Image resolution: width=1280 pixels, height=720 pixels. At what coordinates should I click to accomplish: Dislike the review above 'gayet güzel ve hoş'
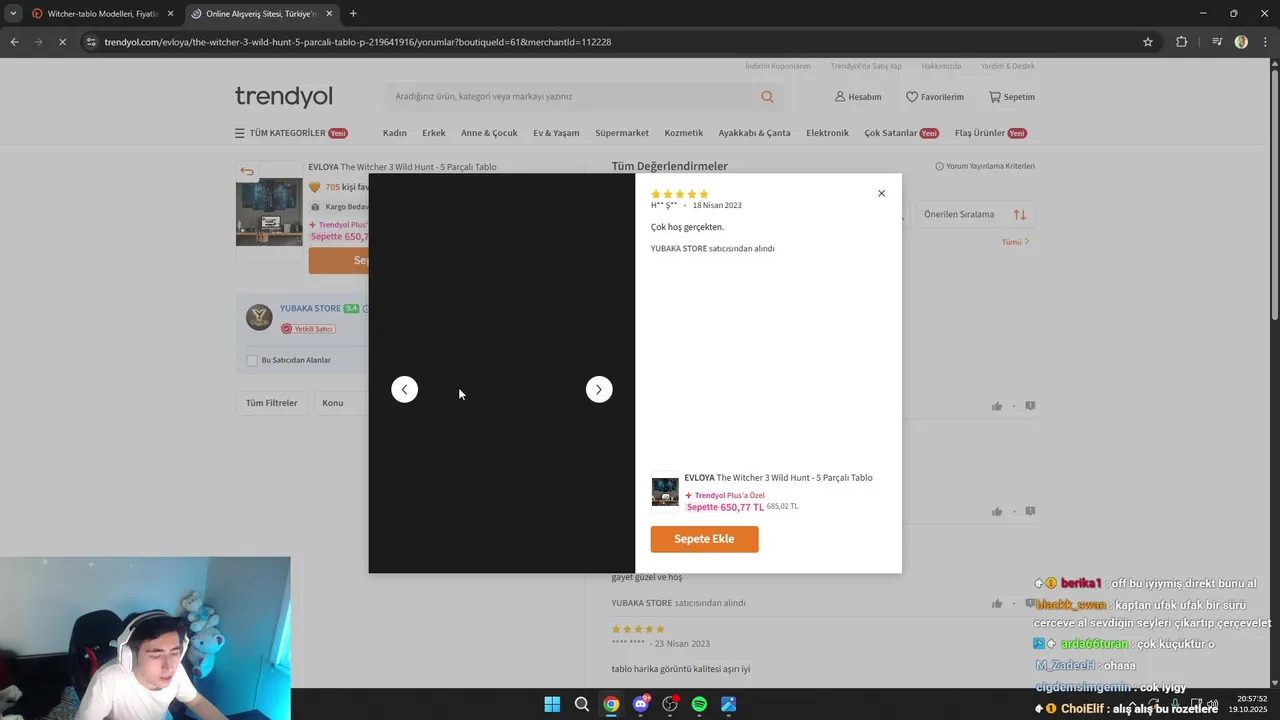(x=1030, y=511)
